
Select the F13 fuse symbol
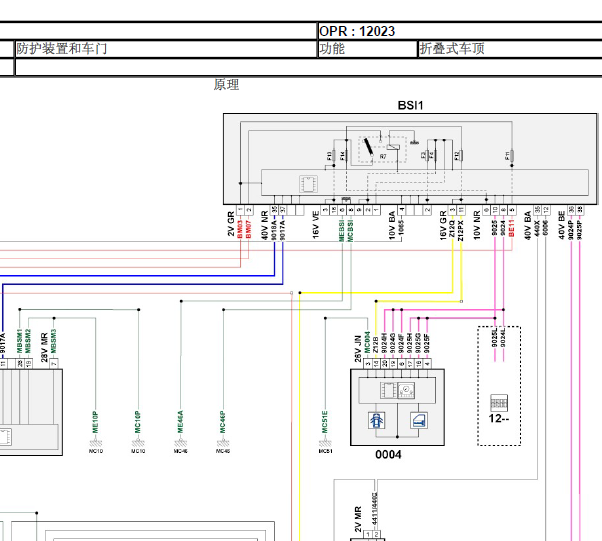(333, 156)
